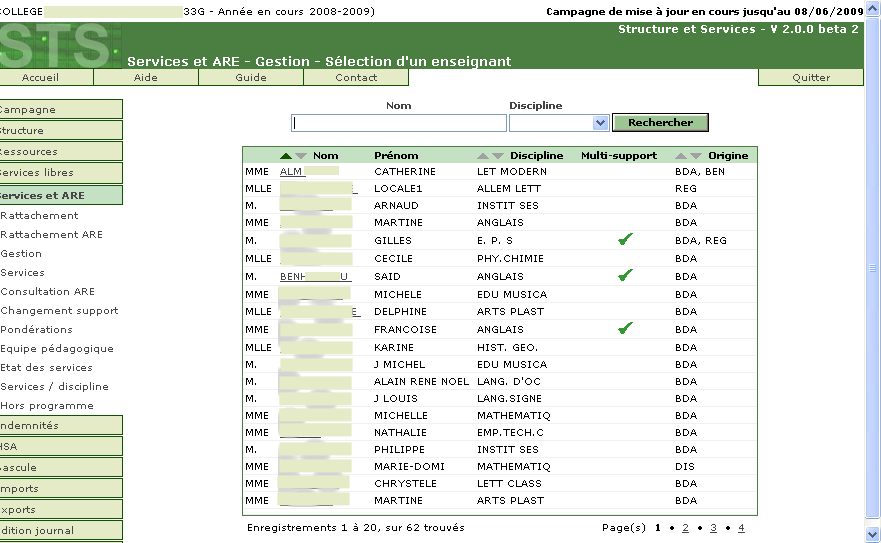This screenshot has height=543, width=881.
Task: Click the page scrollbar down arrow
Action: (x=872, y=534)
